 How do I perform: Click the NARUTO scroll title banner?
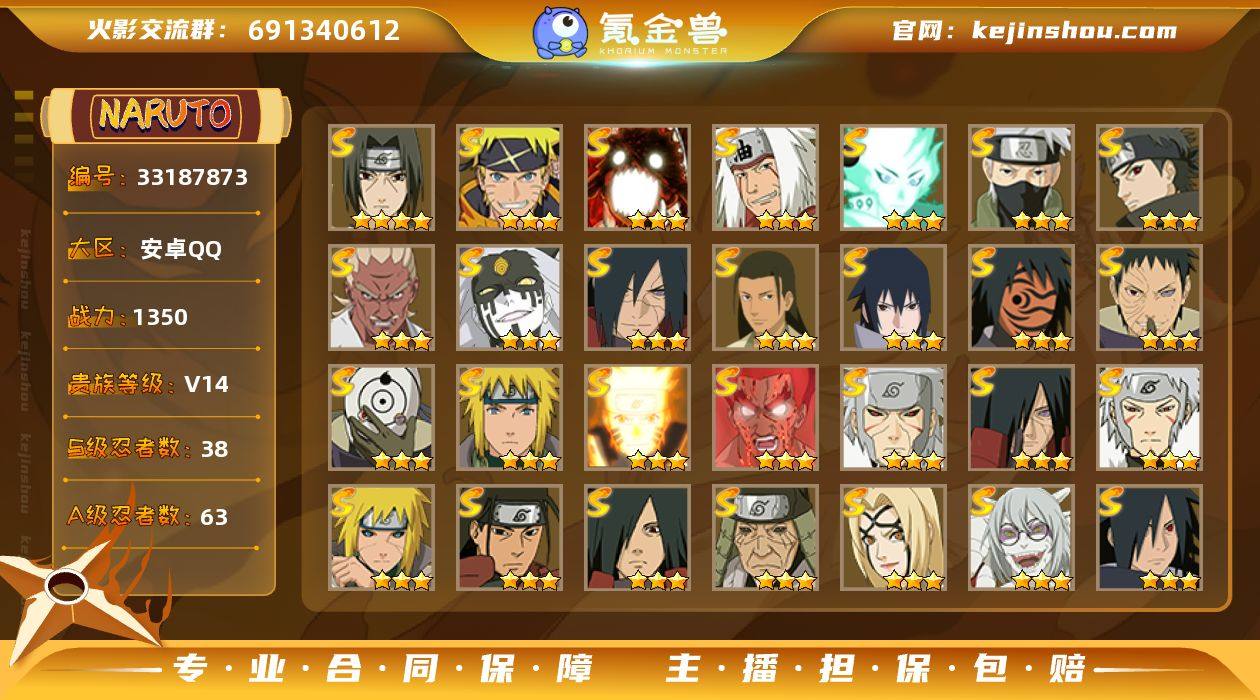[x=165, y=115]
